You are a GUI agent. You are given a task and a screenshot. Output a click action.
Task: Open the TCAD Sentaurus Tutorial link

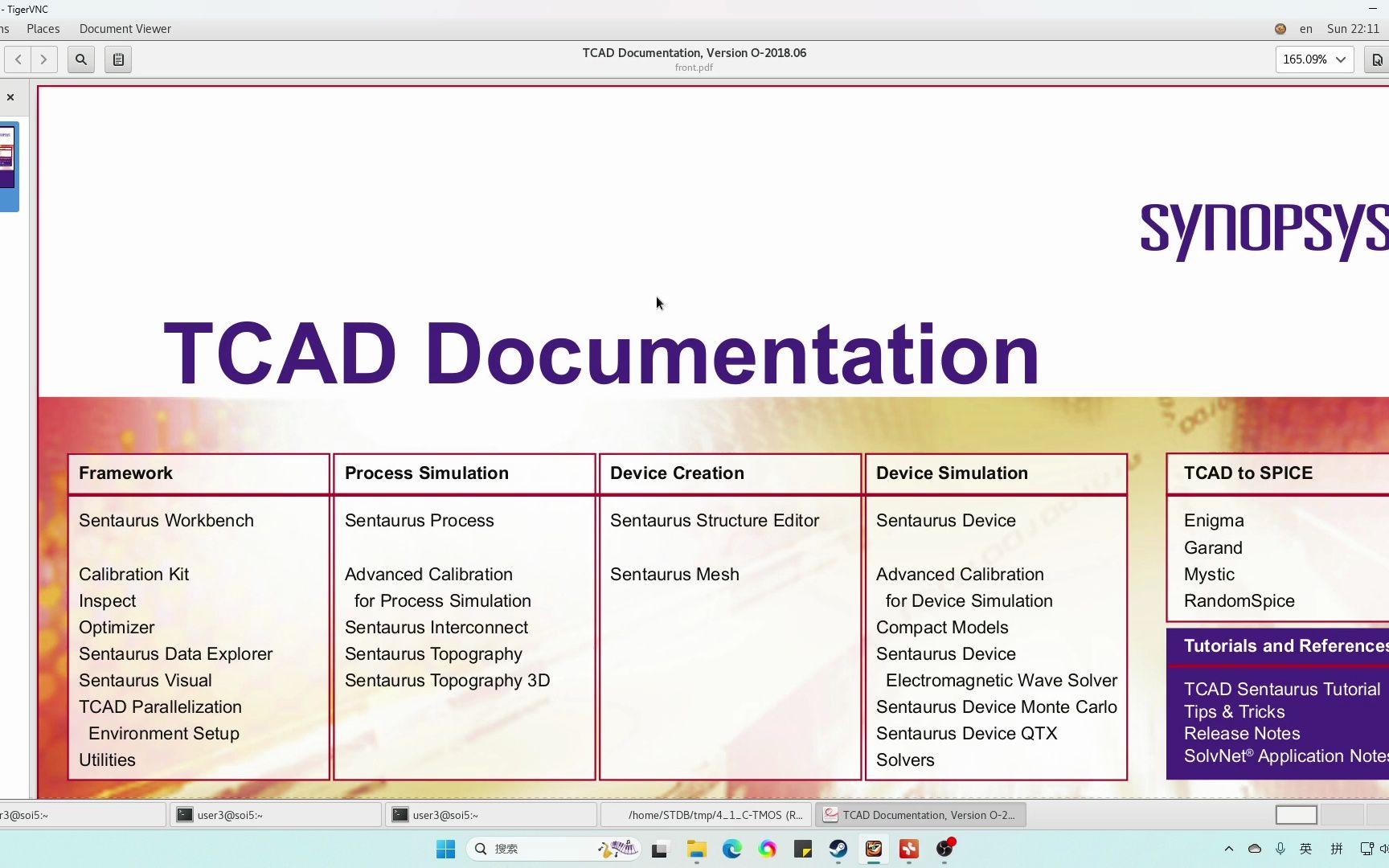coord(1282,690)
